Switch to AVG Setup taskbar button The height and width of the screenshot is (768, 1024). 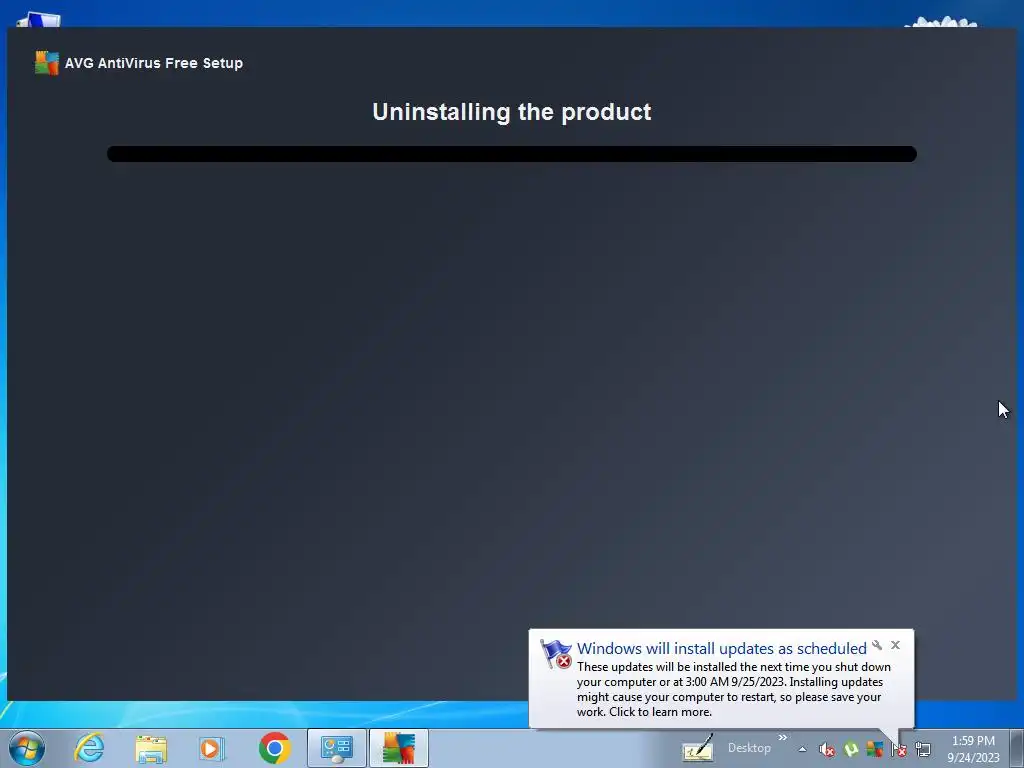398,748
